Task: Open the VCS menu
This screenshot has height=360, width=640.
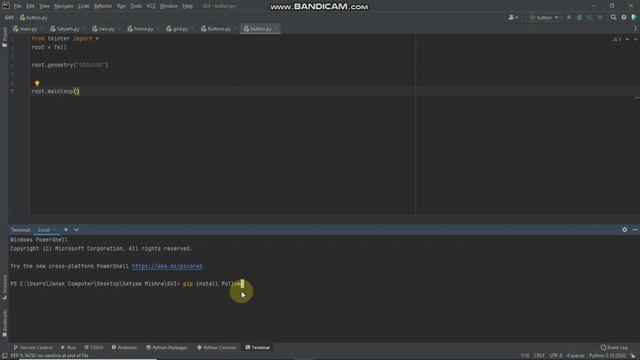Action: (151, 6)
